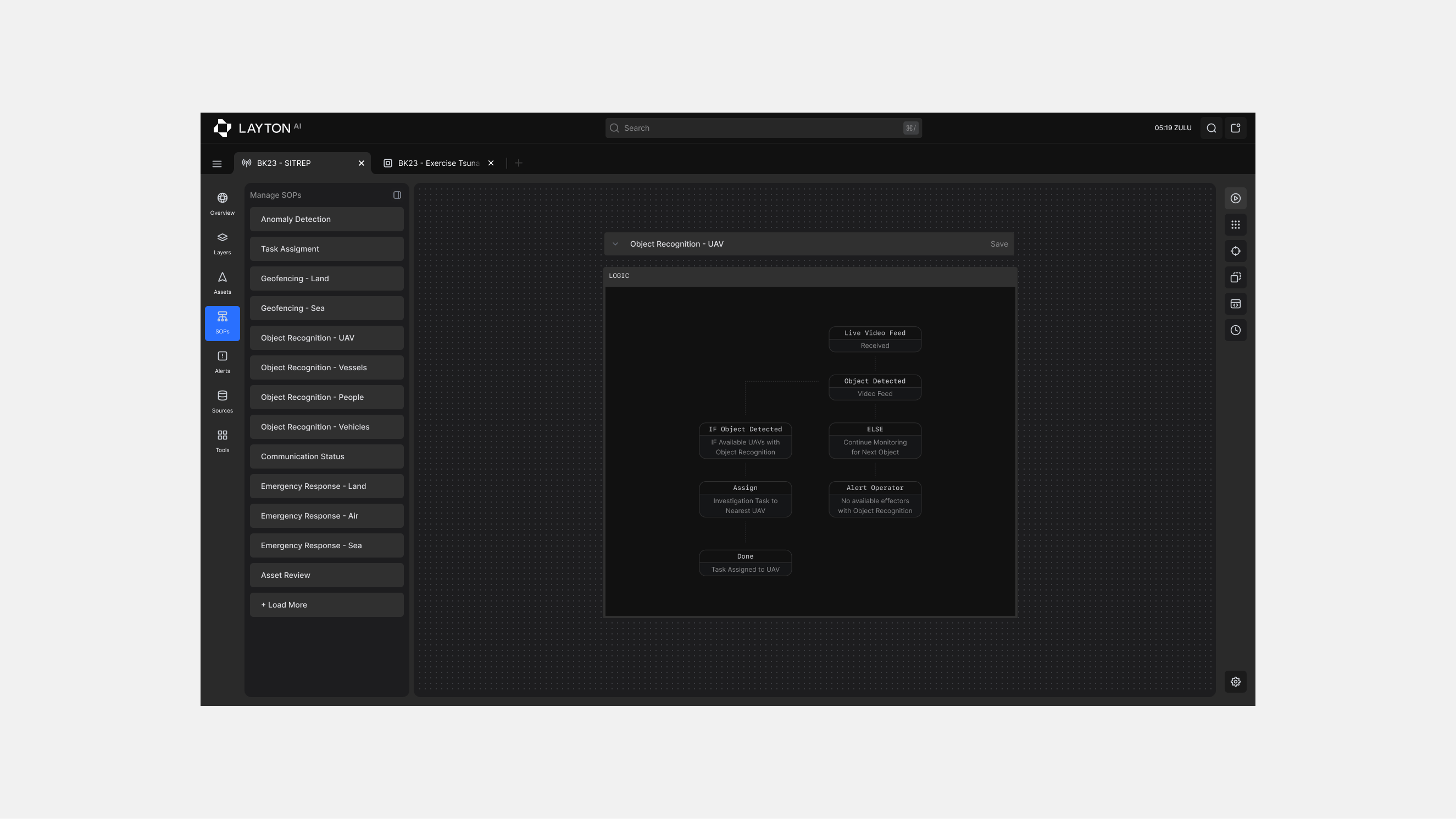Select the Object Detected Video Feed node
Viewport: 1456px width, 819px height.
click(875, 387)
